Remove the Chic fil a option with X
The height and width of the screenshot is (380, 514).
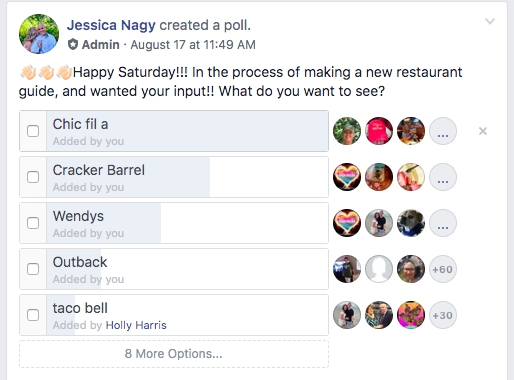pos(483,131)
